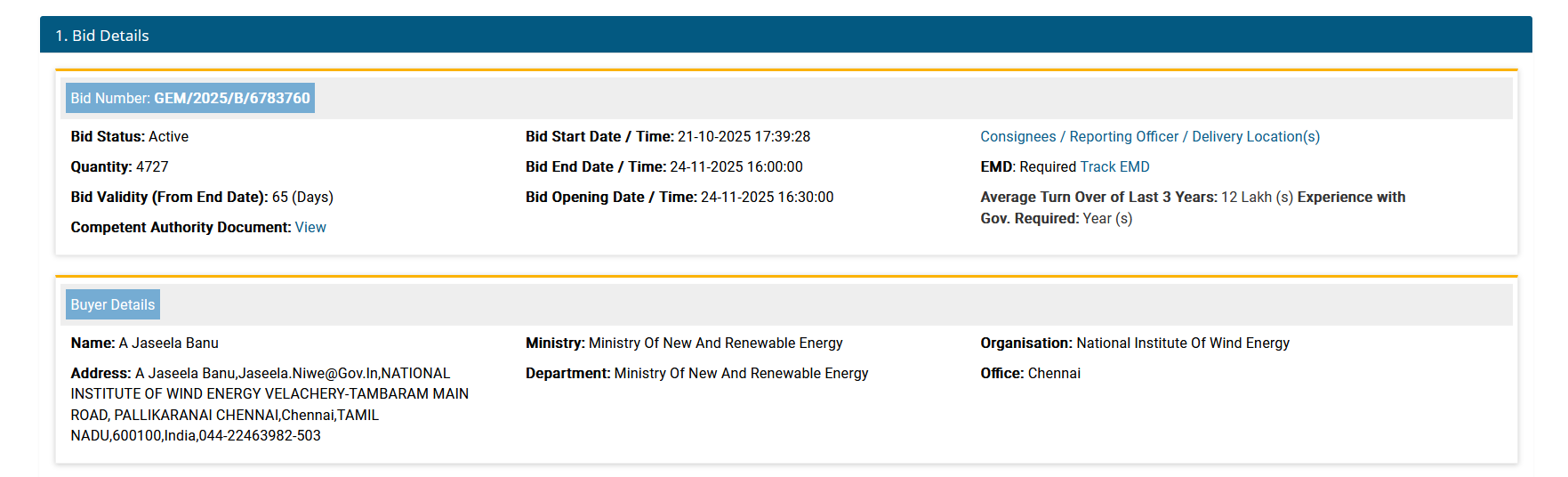This screenshot has width=1568, height=477.
Task: Click the buyer name A Jaseela Banu
Action: pyautogui.click(x=168, y=343)
